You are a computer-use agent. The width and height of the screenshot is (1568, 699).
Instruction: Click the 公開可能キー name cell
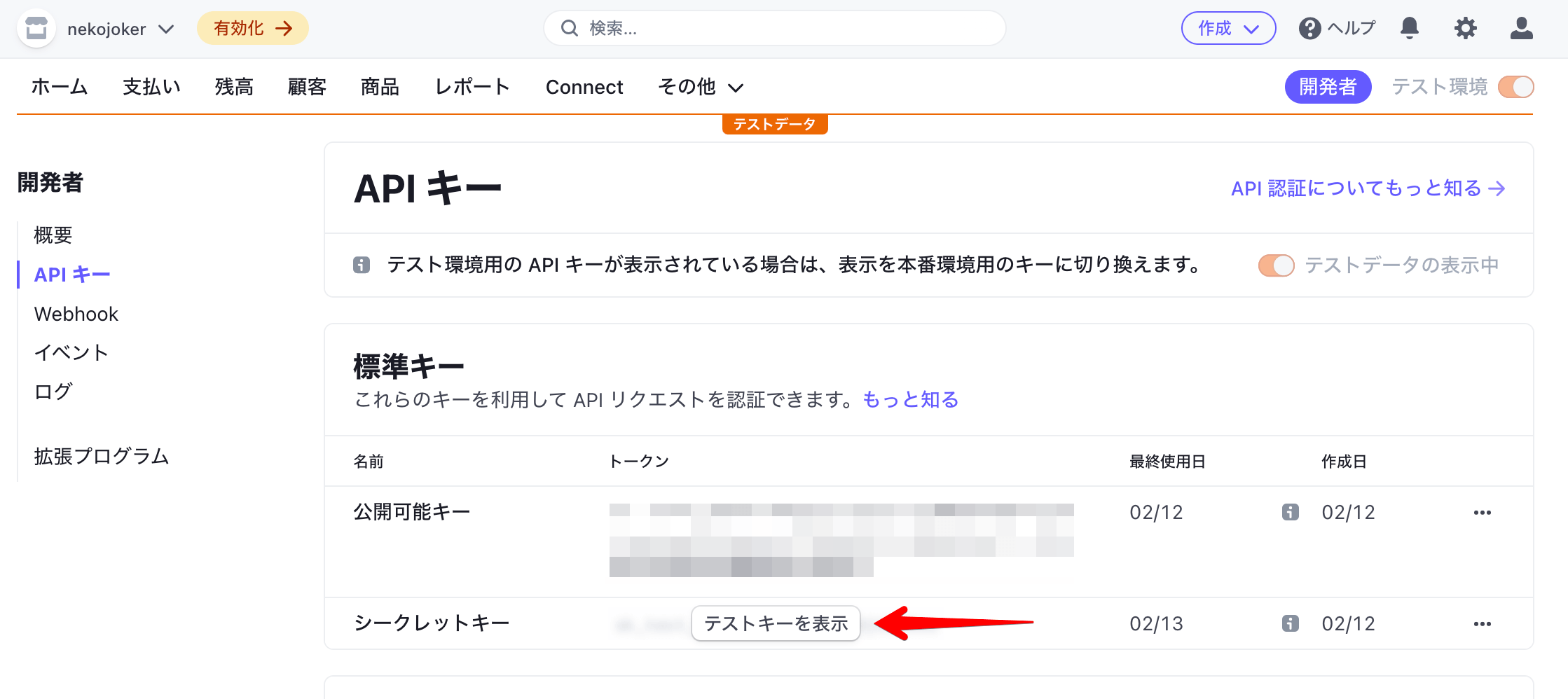412,512
